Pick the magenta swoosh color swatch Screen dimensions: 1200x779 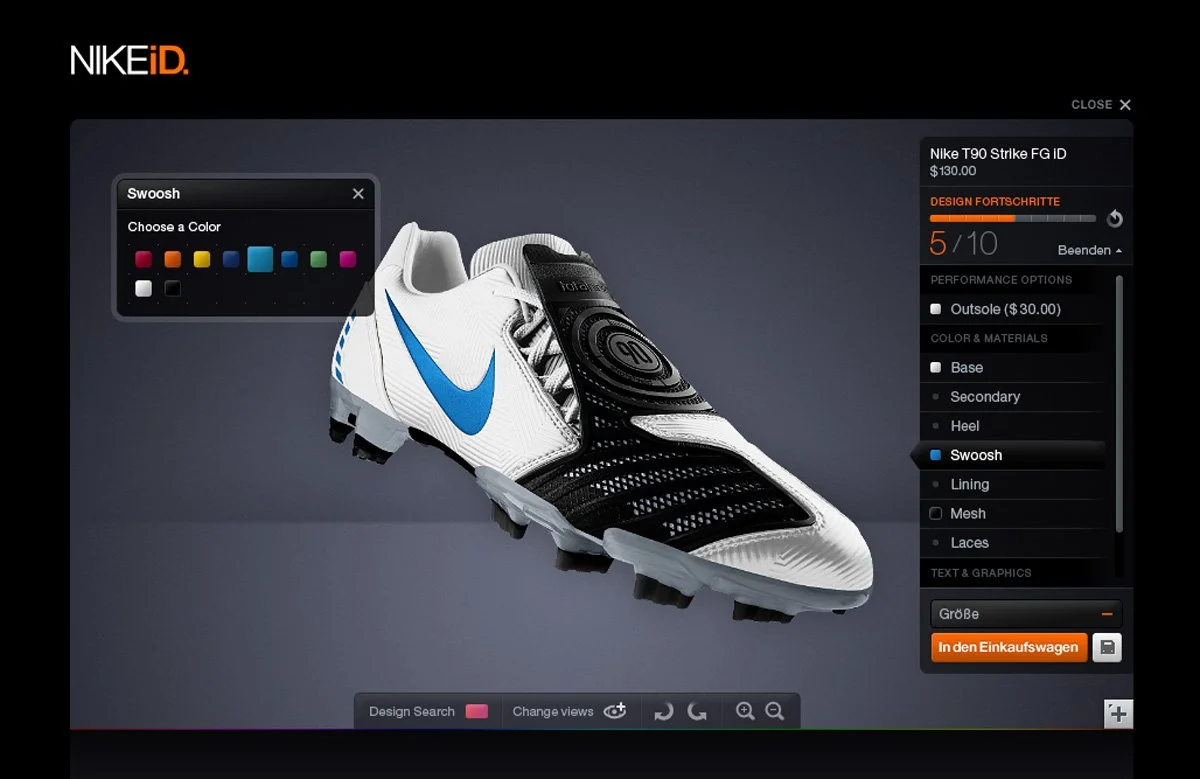347,259
